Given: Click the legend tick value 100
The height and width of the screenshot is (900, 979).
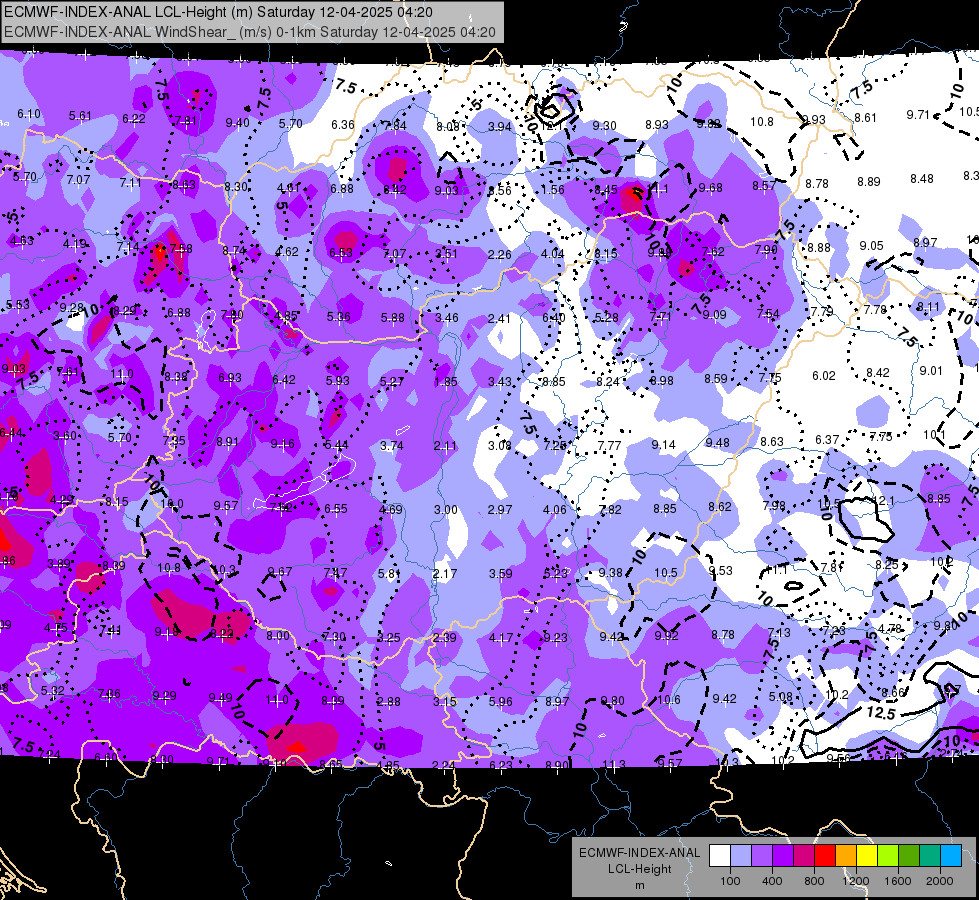Looking at the screenshot, I should [730, 881].
